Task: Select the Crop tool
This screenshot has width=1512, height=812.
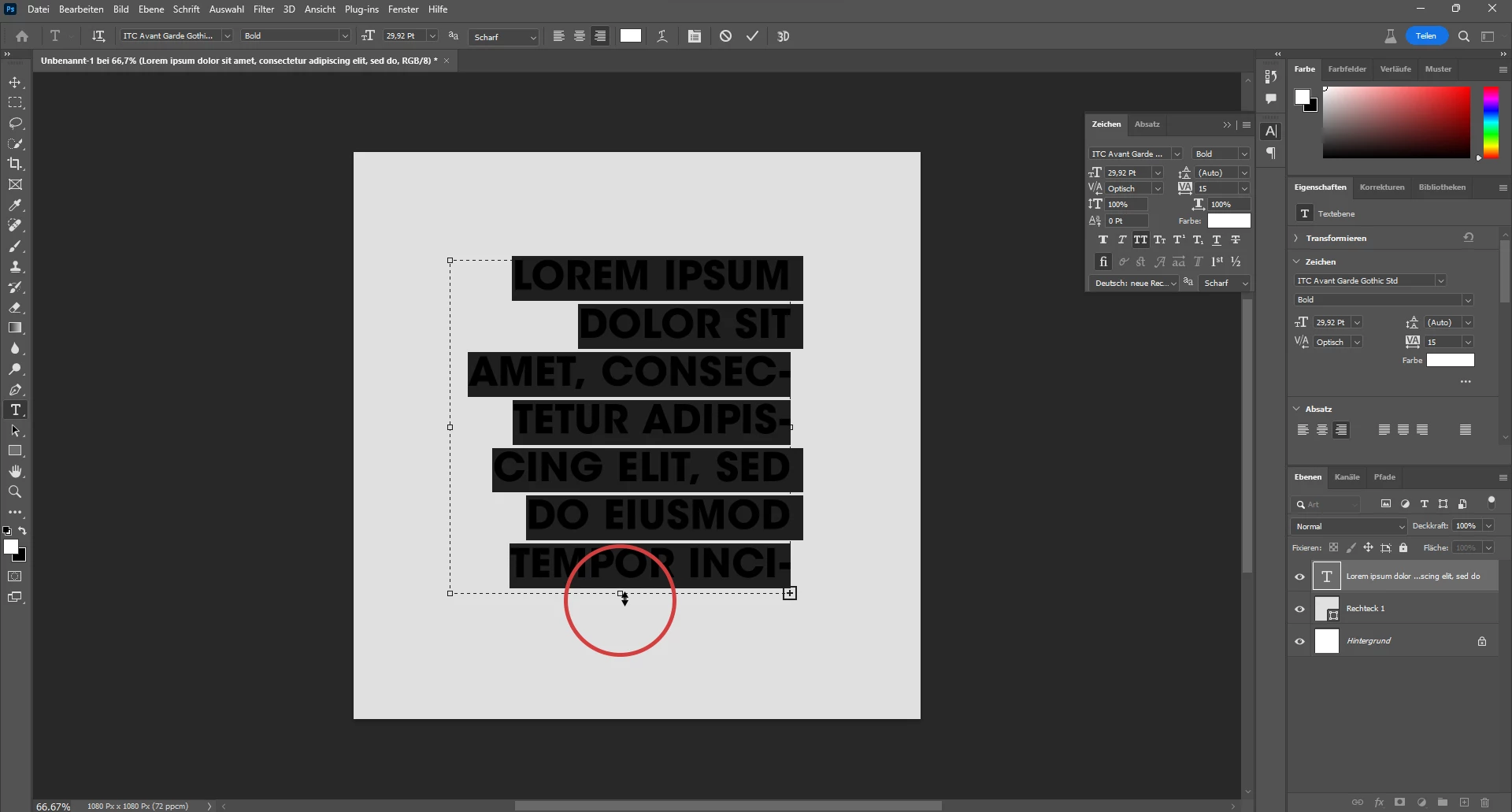Action: 15,165
